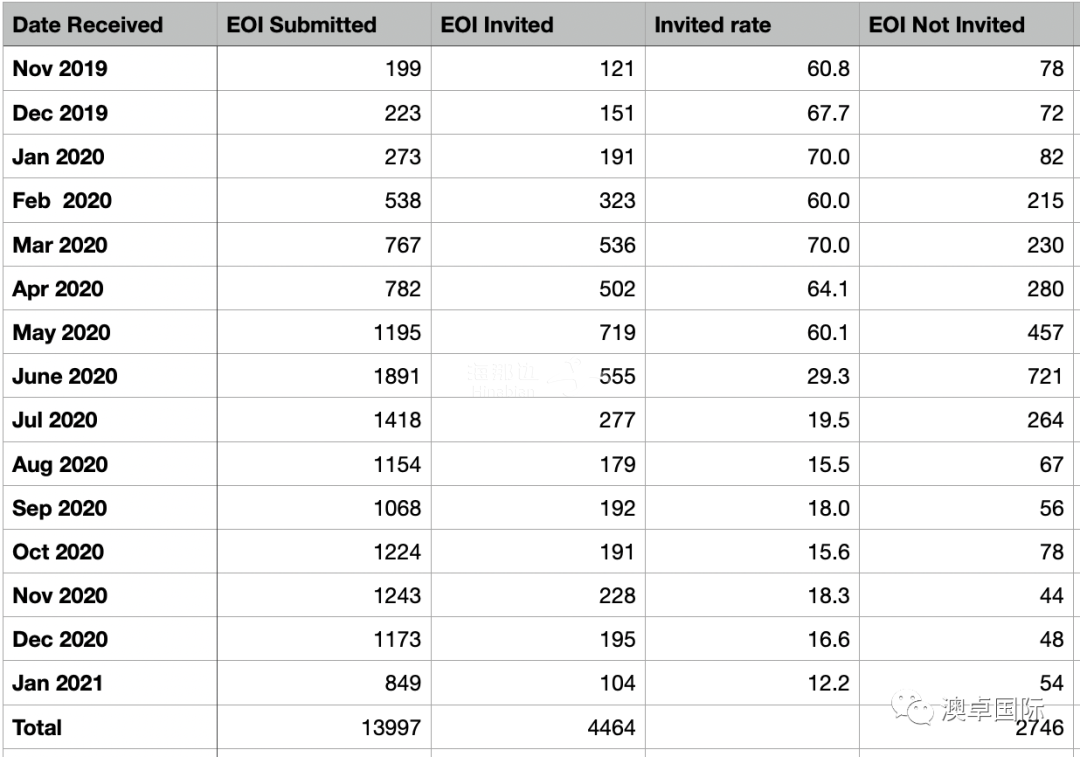Screen dimensions: 1080x757
Task: Select the 12.2 invited rate cell
Action: (828, 684)
